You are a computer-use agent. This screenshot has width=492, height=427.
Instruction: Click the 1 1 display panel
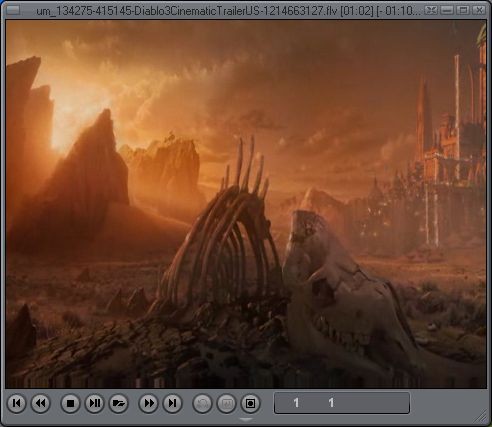[x=342, y=403]
